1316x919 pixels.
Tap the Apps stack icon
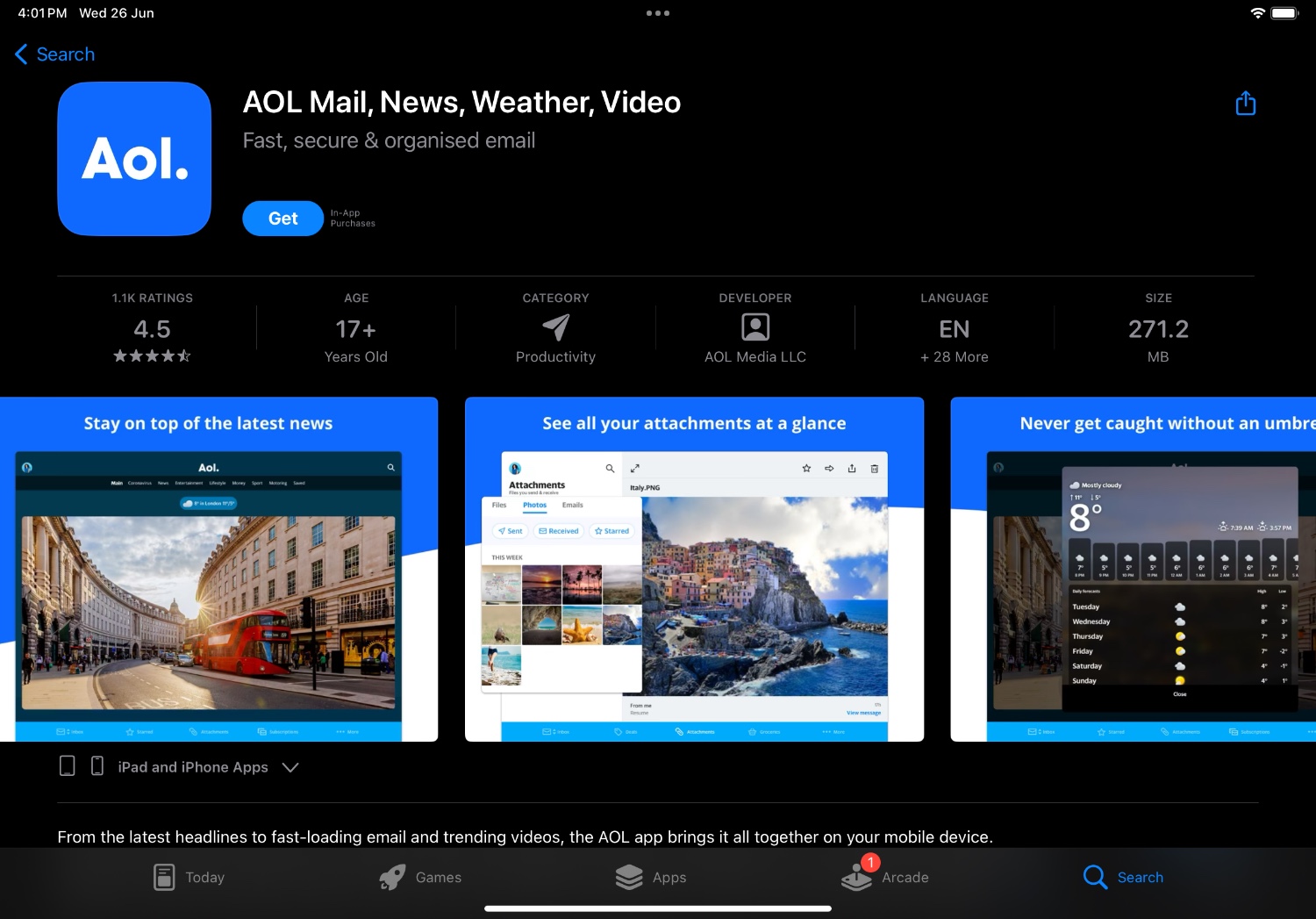point(629,877)
